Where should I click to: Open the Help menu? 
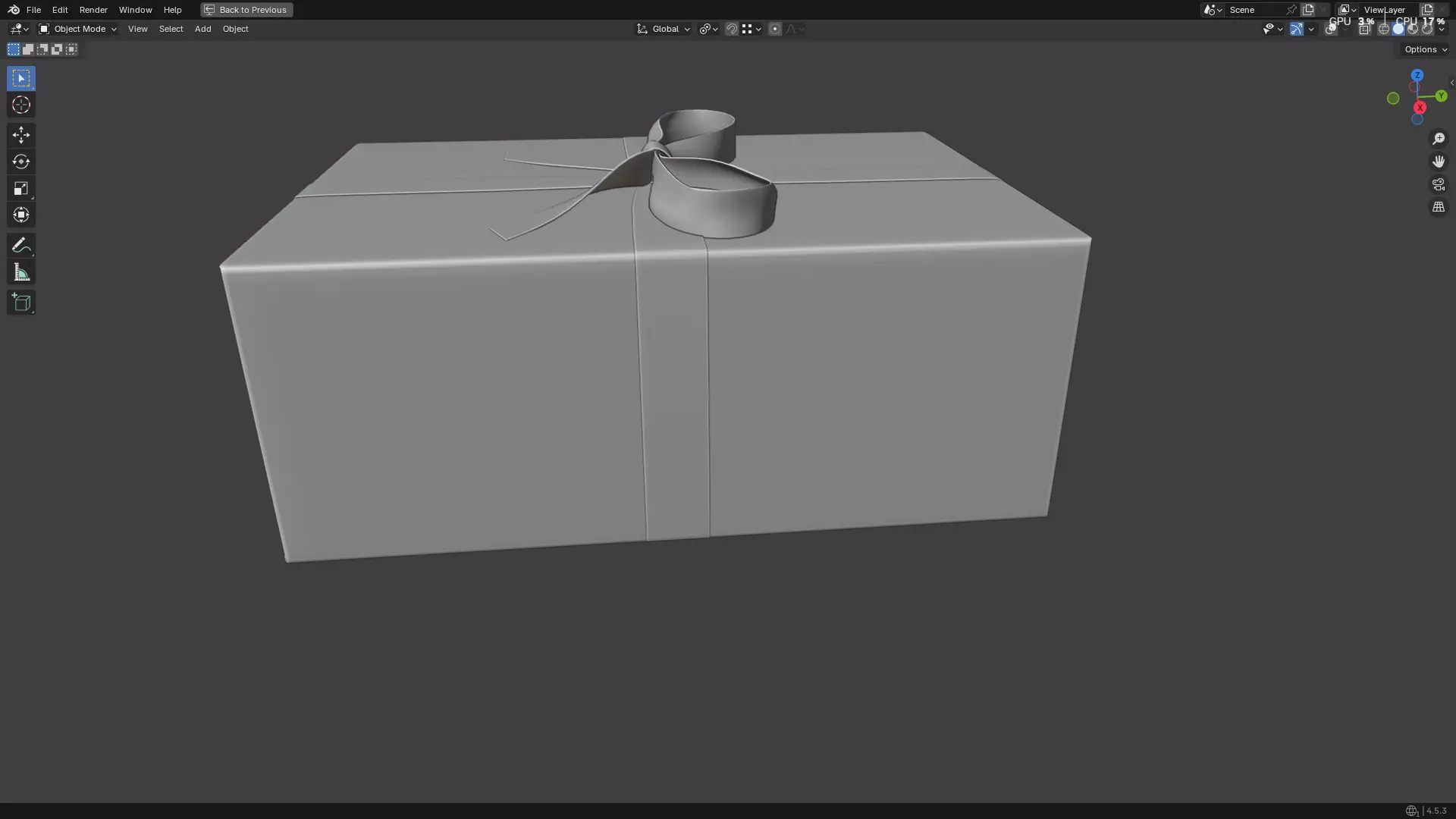click(x=172, y=10)
